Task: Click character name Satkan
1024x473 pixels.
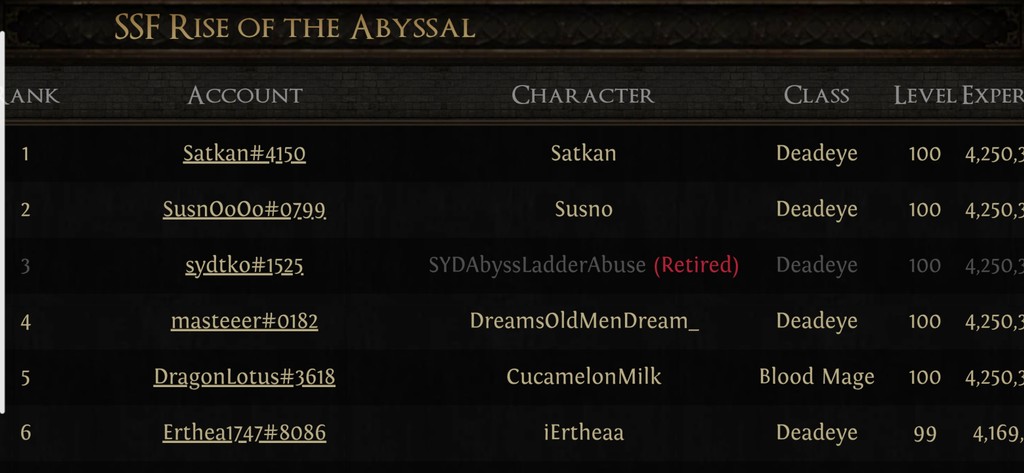Action: pyautogui.click(x=583, y=154)
